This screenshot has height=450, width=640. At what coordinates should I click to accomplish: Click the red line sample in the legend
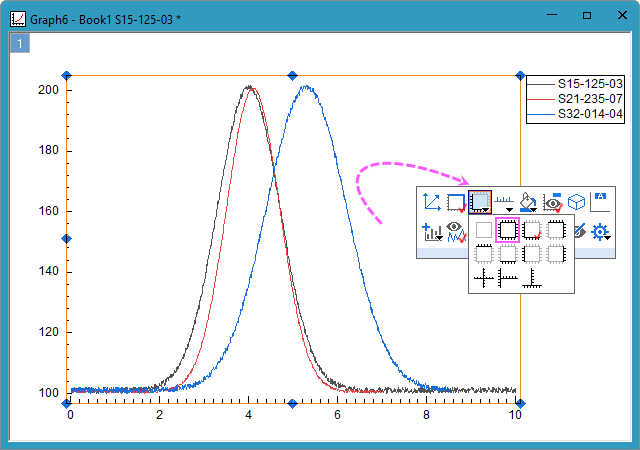click(x=541, y=99)
